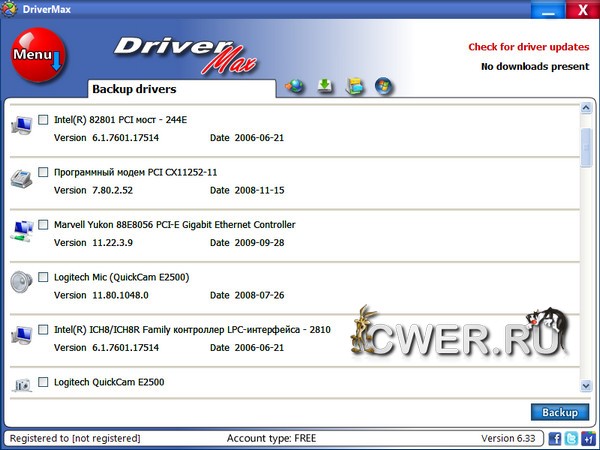Select text Intel(R) 82801 PCI мост - 244E

pyautogui.click(x=121, y=120)
